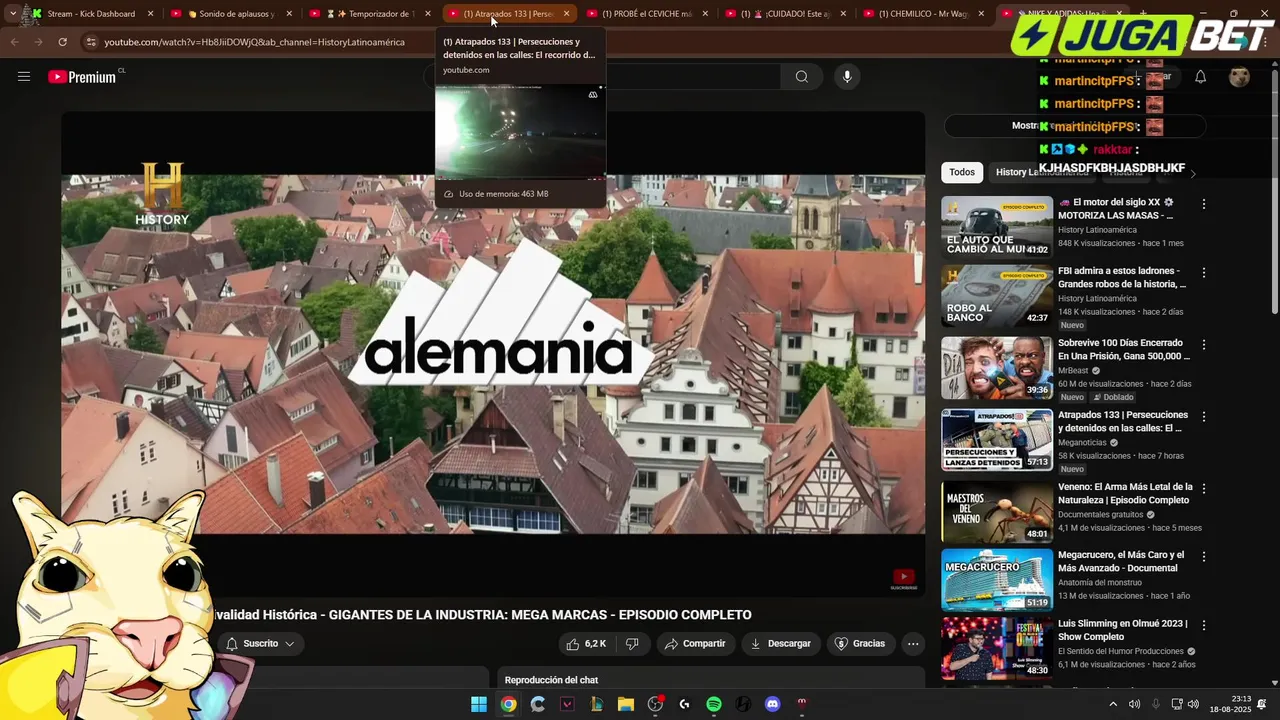Open more actions menu under the video
The height and width of the screenshot is (720, 1280).
point(913,643)
